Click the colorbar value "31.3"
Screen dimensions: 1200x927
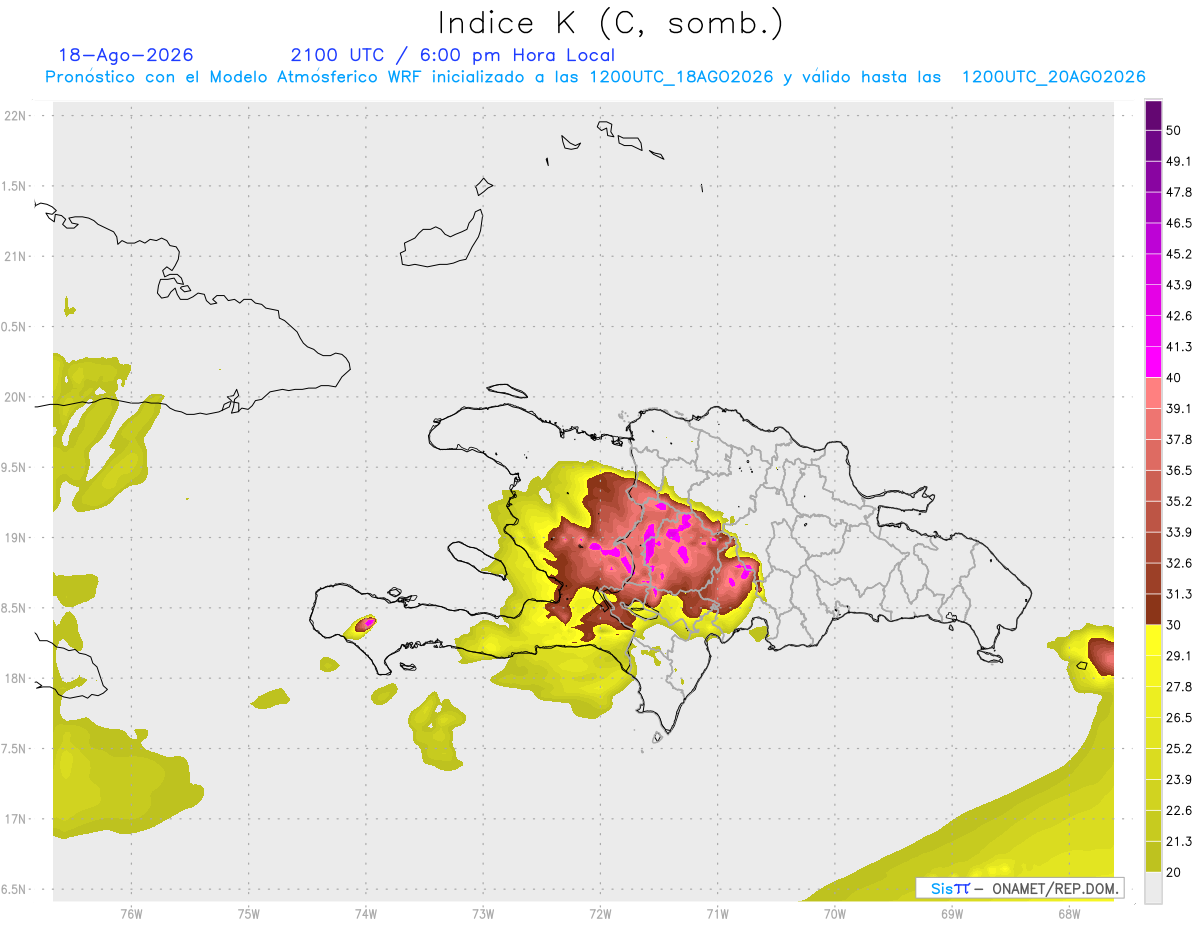coord(1179,595)
